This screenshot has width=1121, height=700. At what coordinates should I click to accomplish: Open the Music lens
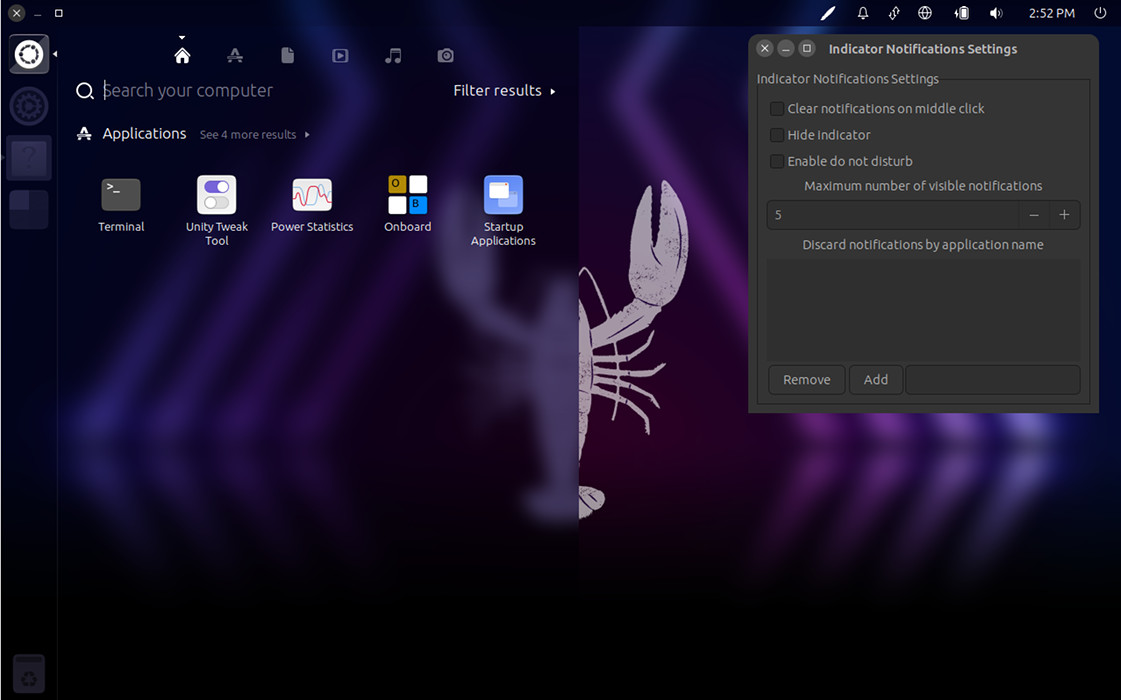tap(392, 55)
